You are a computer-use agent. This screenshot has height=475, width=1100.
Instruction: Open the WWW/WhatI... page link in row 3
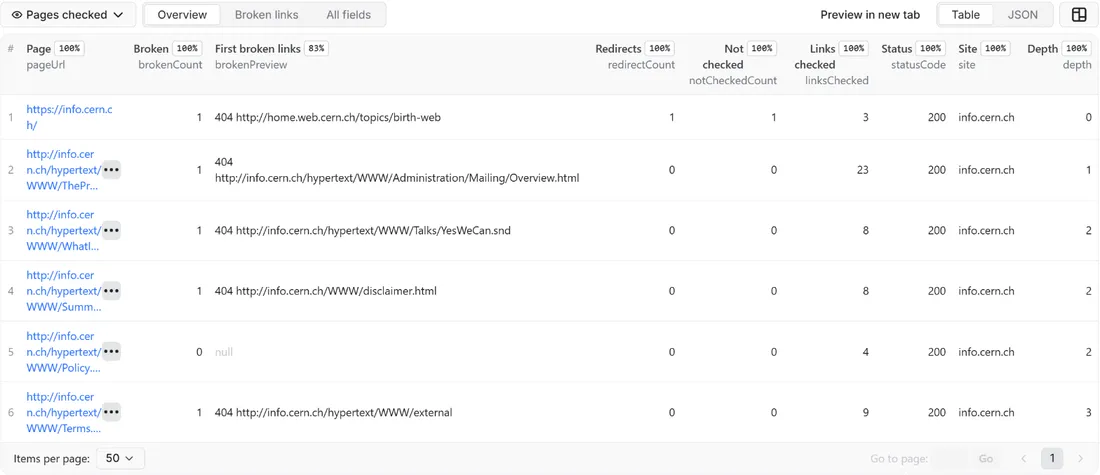coord(62,230)
